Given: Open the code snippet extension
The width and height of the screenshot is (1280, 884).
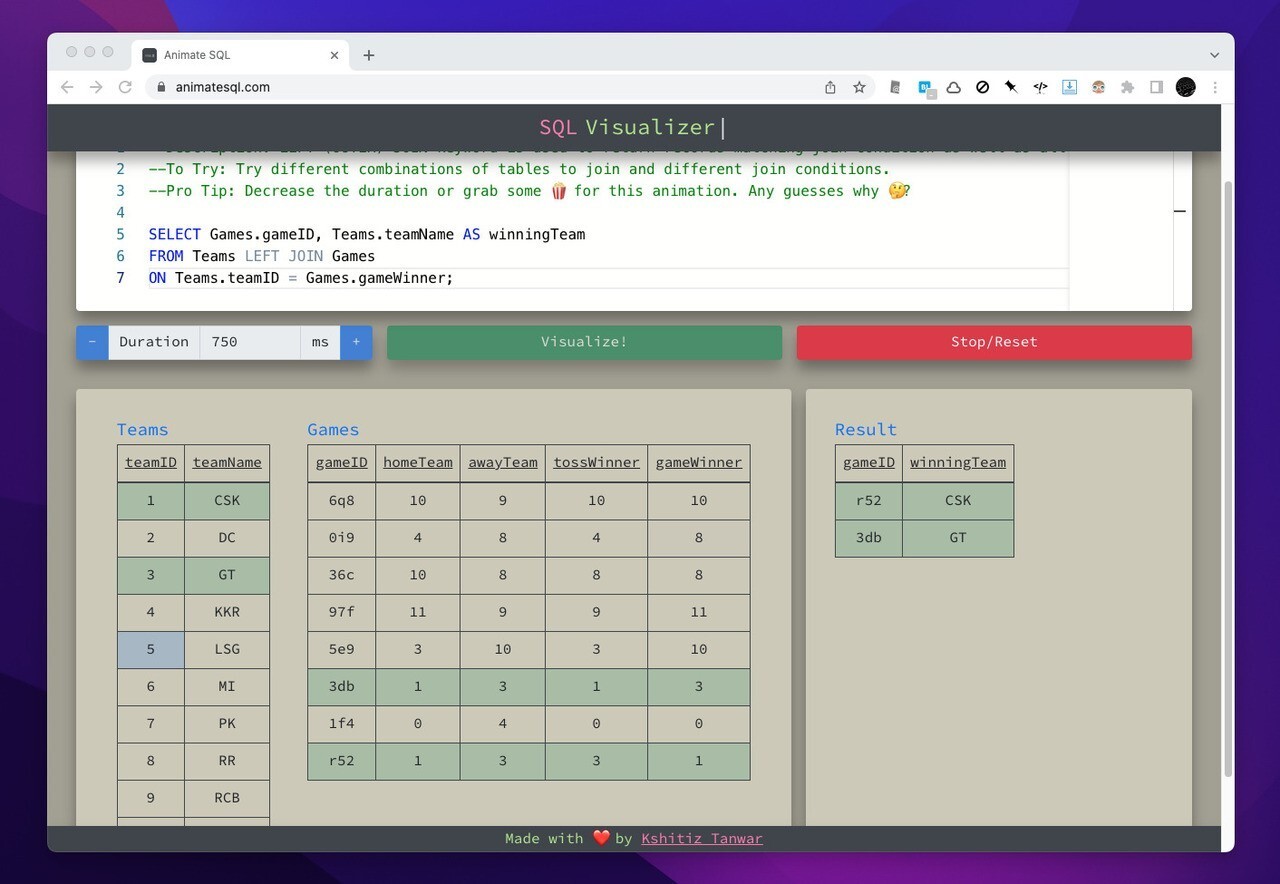Looking at the screenshot, I should pos(1039,87).
